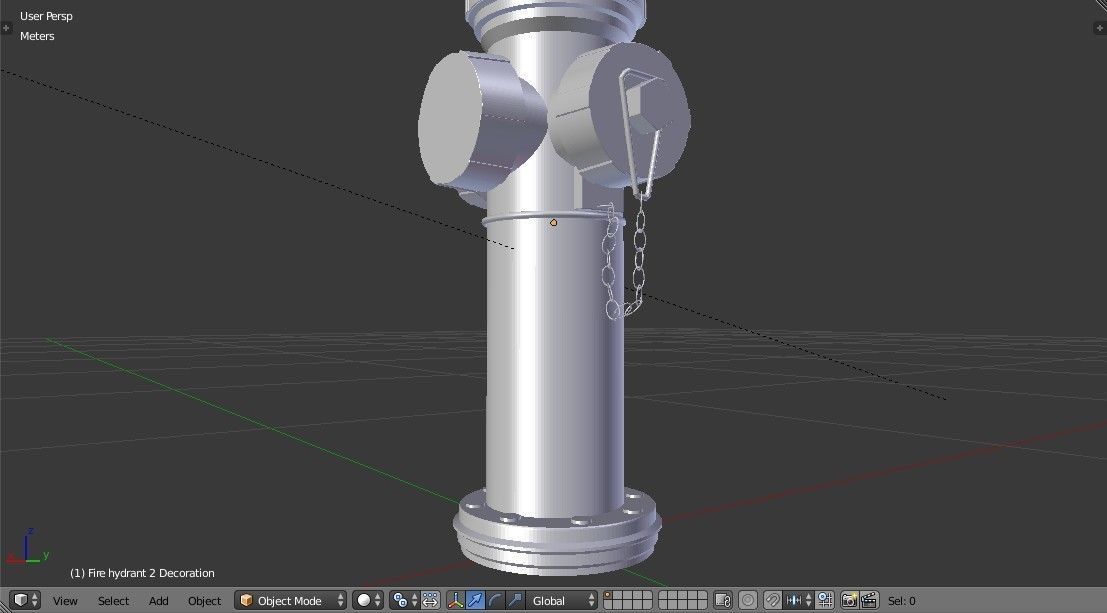
Task: Select the translate manipulator arrow icon
Action: tap(475, 600)
